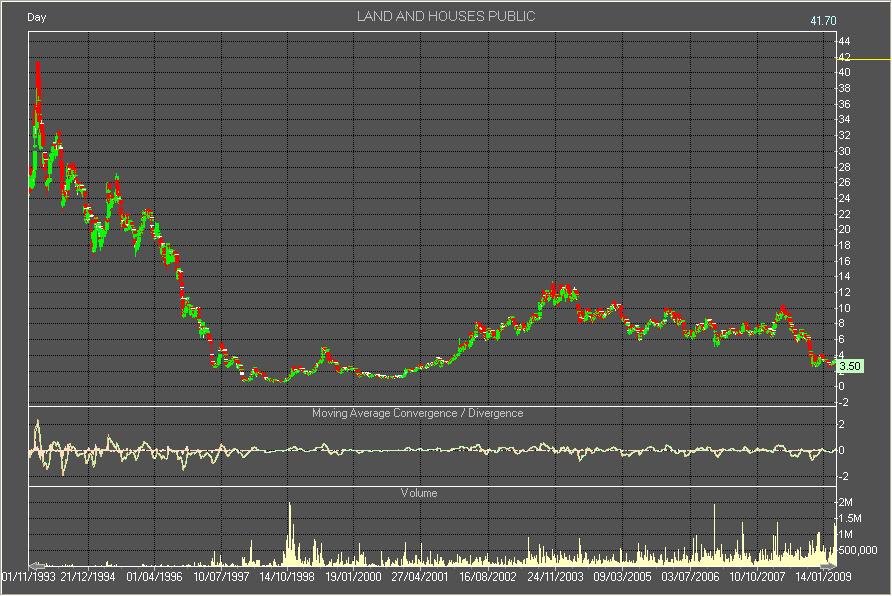
Task: Click the 44 value on price axis
Action: 844,41
